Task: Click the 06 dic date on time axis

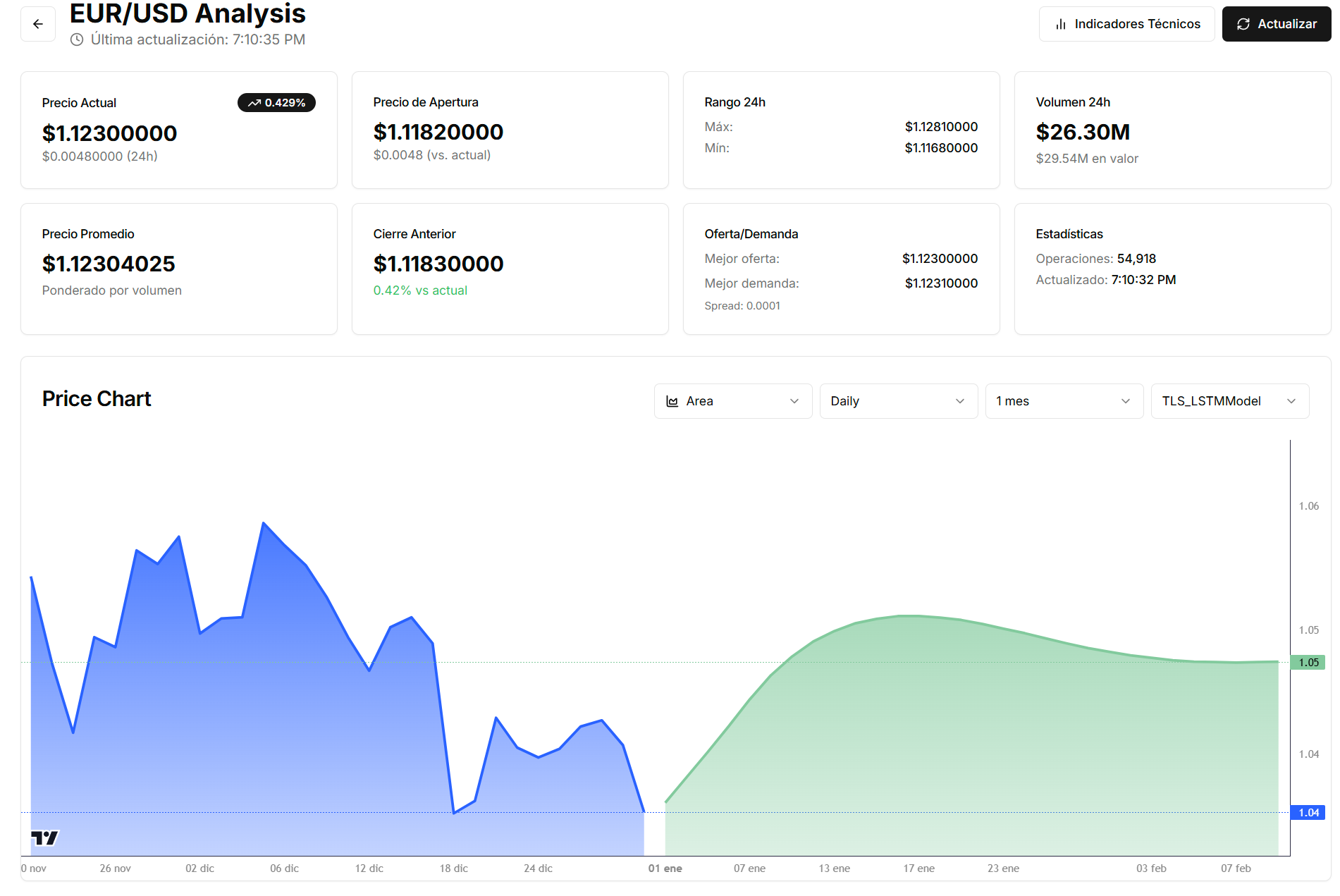Action: point(285,869)
